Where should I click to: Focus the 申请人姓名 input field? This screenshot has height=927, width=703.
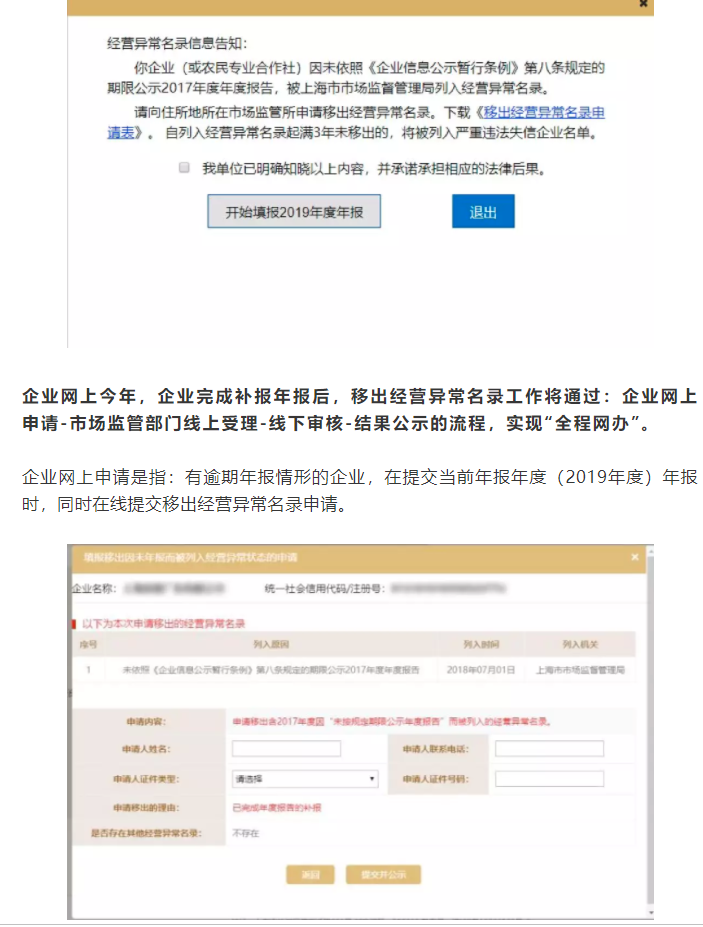pyautogui.click(x=286, y=749)
